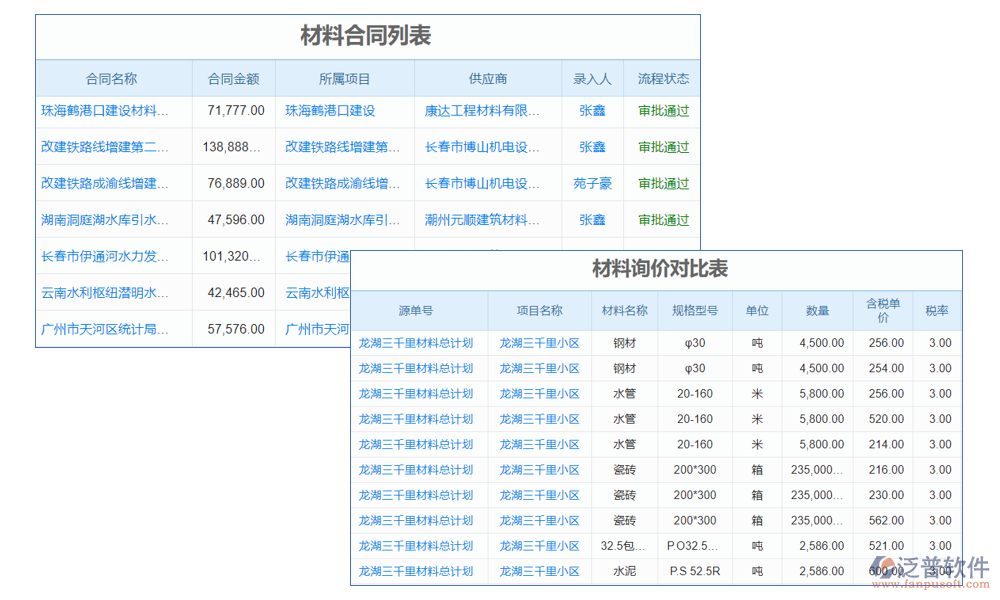This screenshot has width=1000, height=600.
Task: Click quantity 235,000 cell in 瓷砖 row
Action: 816,469
